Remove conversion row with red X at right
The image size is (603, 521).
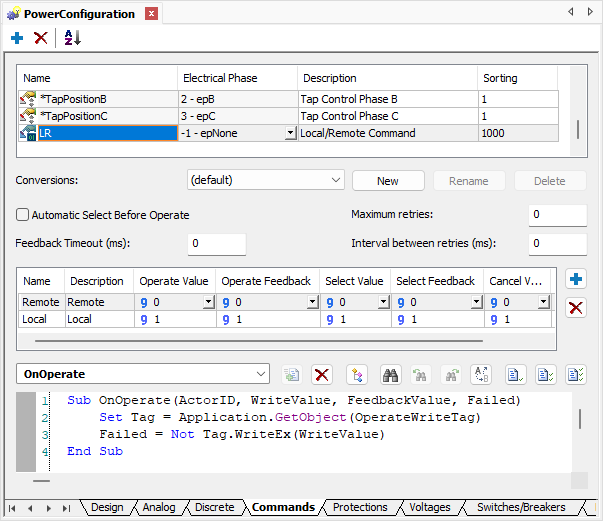pyautogui.click(x=576, y=307)
